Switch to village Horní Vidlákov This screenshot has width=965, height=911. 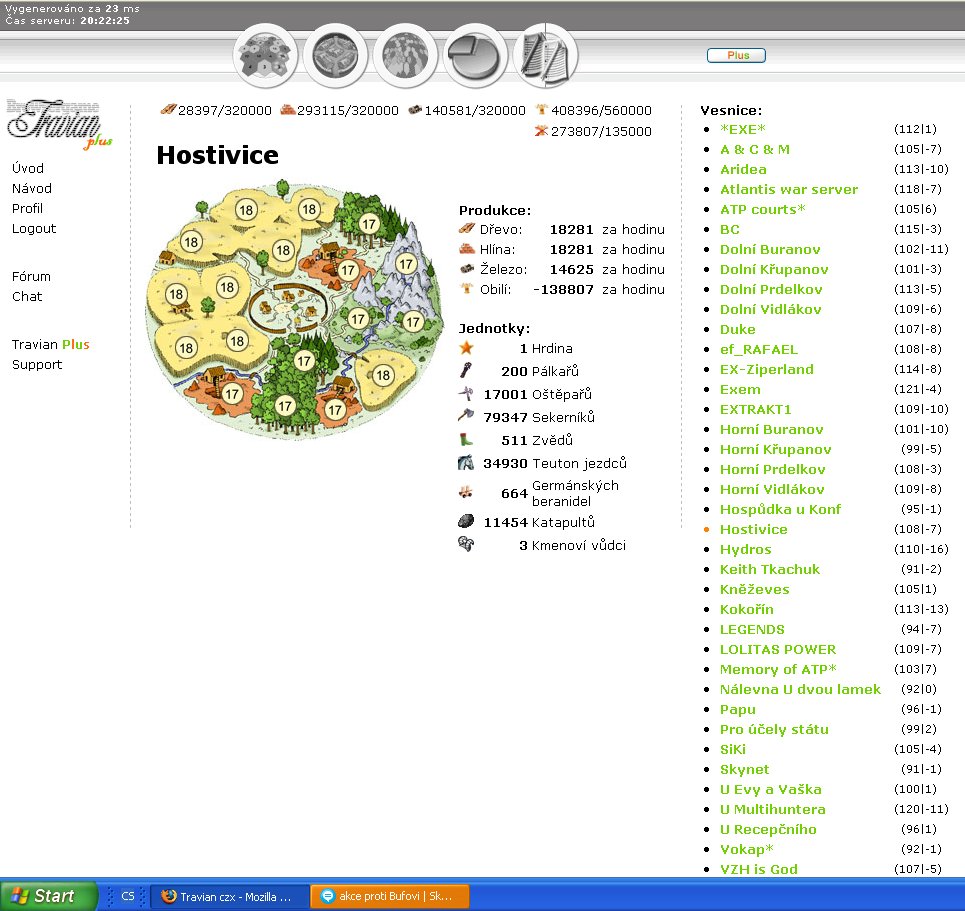[772, 489]
